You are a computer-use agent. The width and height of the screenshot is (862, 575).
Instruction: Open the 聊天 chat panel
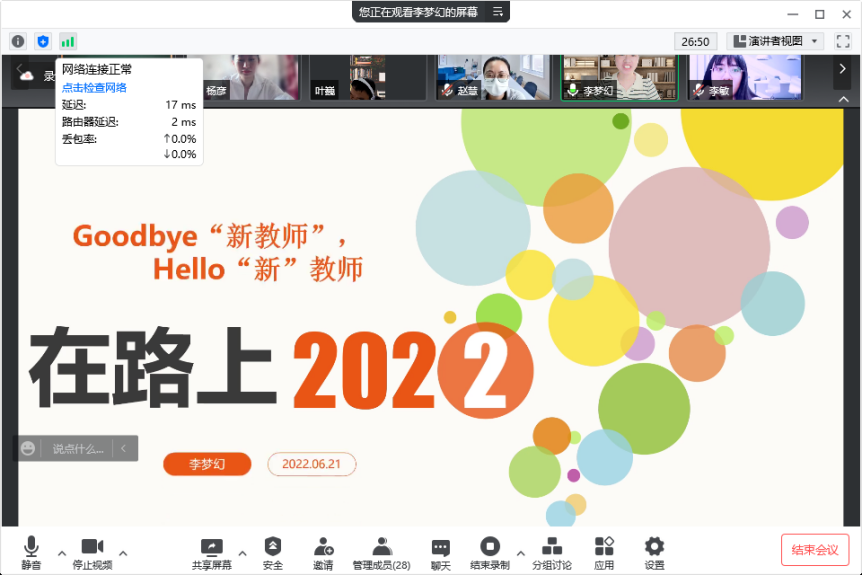pyautogui.click(x=440, y=552)
